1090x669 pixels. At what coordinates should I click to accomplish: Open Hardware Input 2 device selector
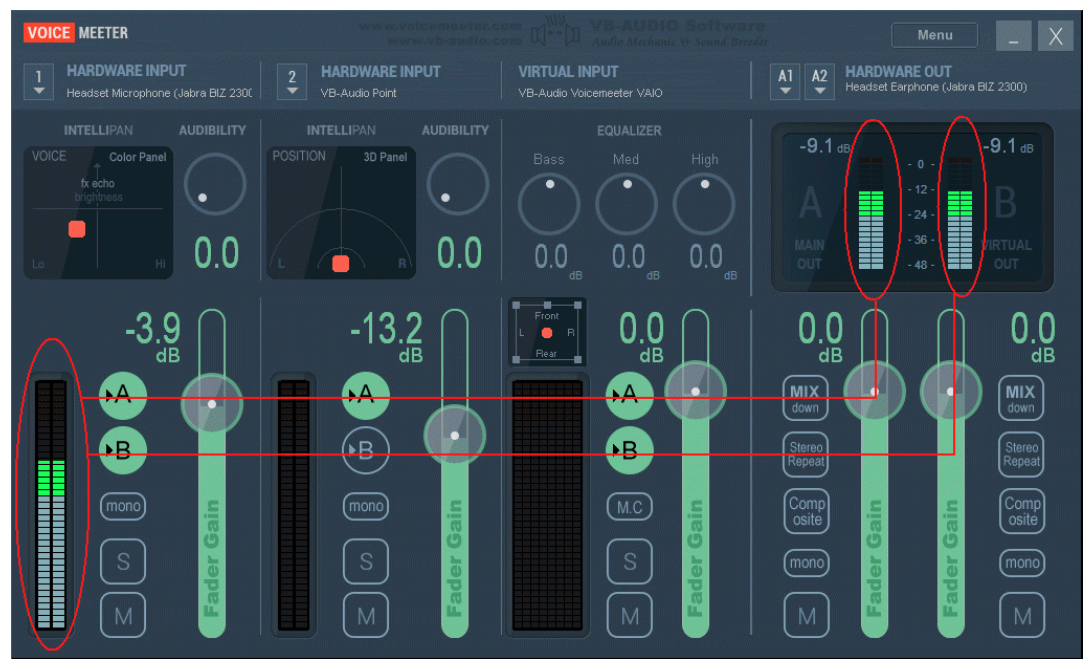click(292, 81)
